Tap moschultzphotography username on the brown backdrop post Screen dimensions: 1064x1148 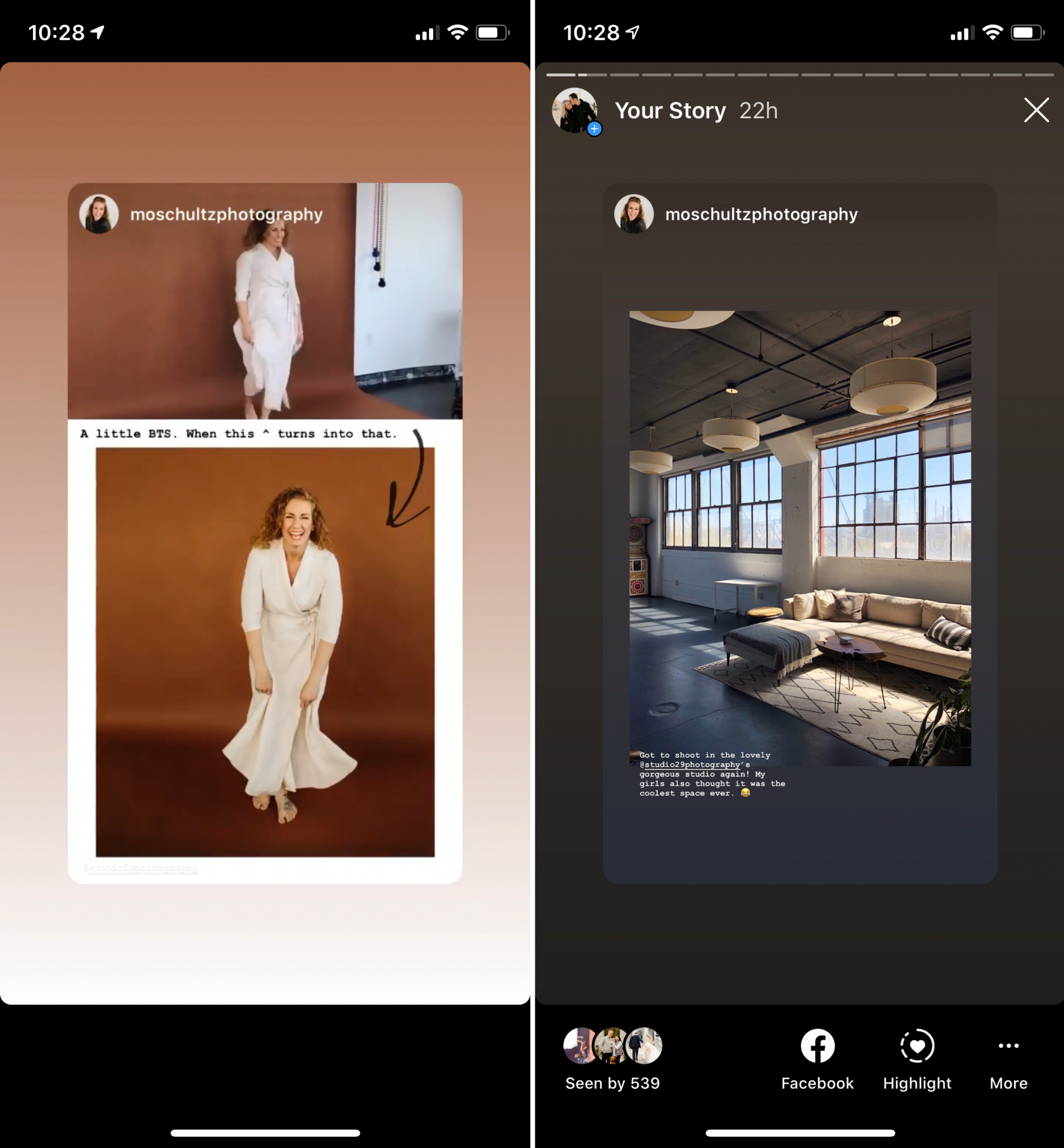point(226,215)
